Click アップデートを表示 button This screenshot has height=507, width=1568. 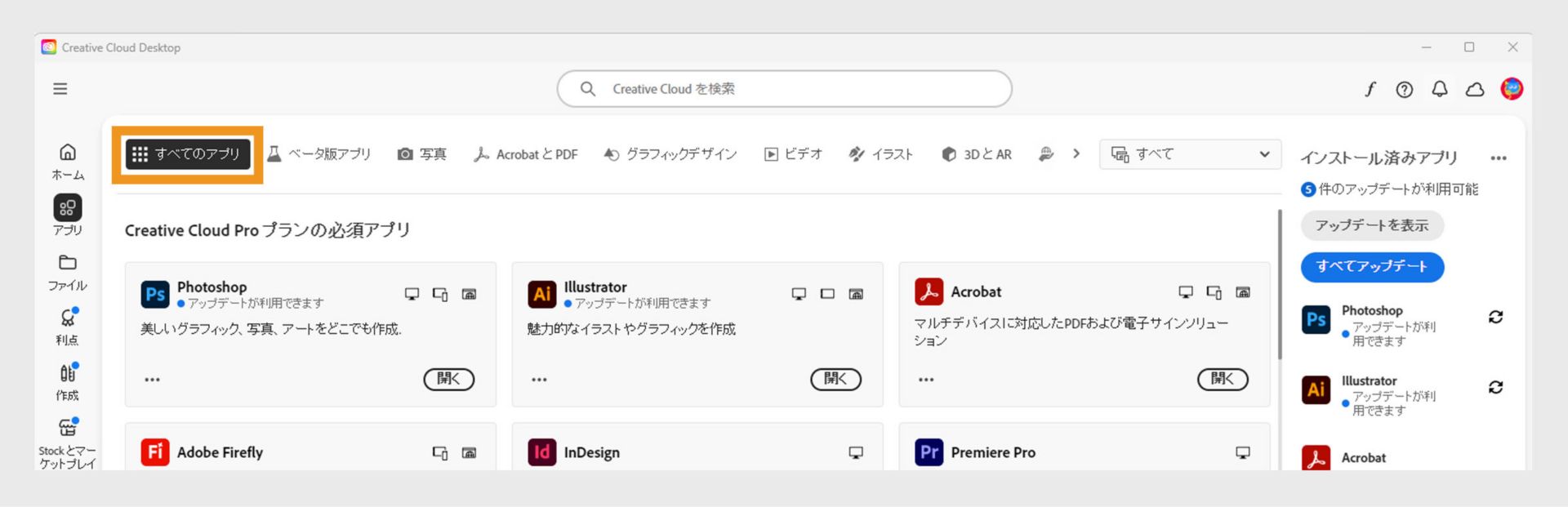coord(1372,225)
